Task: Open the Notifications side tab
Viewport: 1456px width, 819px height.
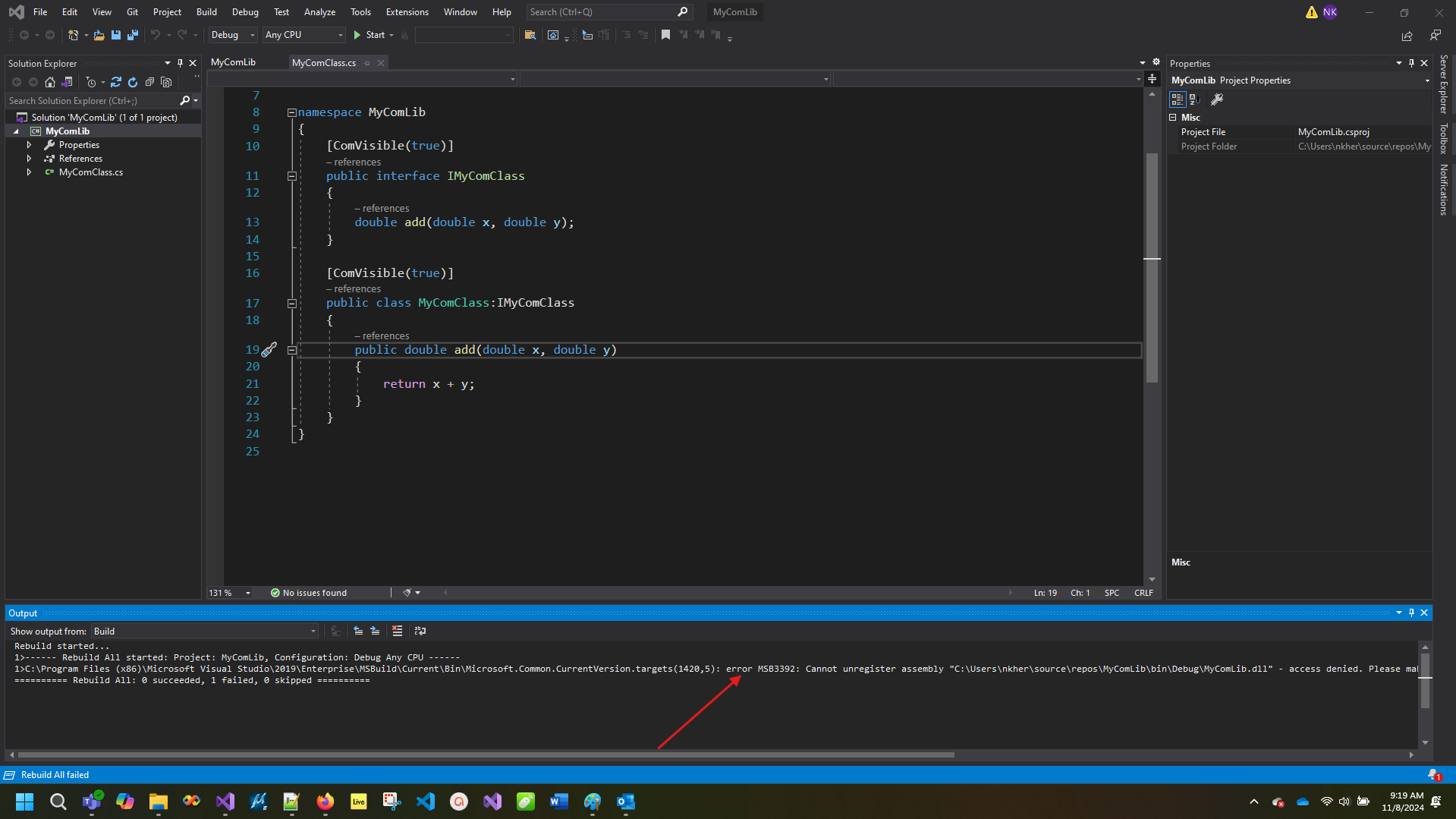Action: pos(1444,190)
